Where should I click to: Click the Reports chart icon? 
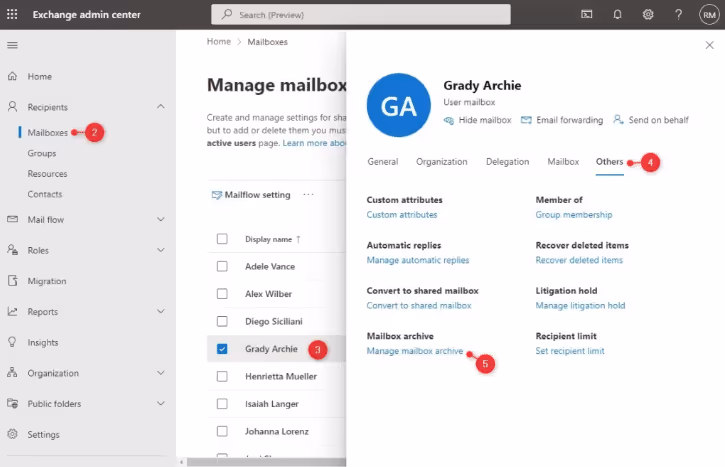[x=12, y=312]
